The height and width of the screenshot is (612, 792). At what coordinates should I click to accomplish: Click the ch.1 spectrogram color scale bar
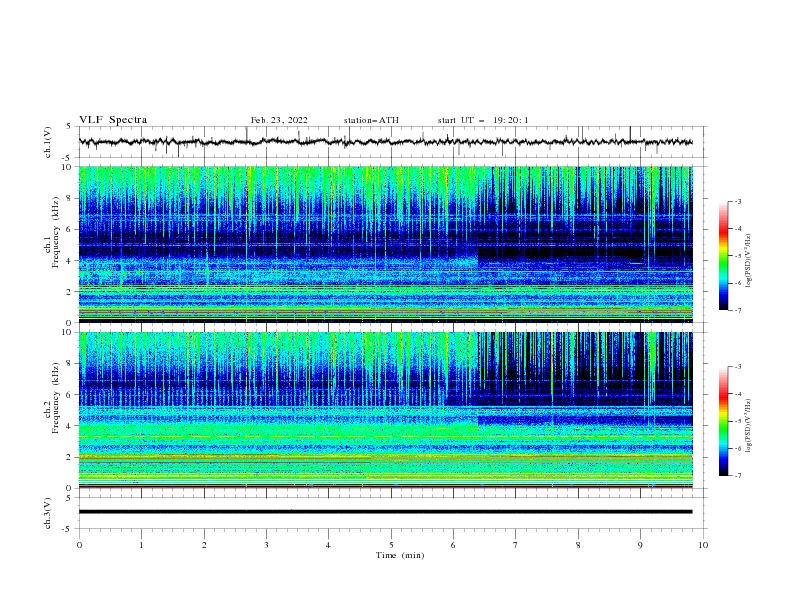(723, 256)
